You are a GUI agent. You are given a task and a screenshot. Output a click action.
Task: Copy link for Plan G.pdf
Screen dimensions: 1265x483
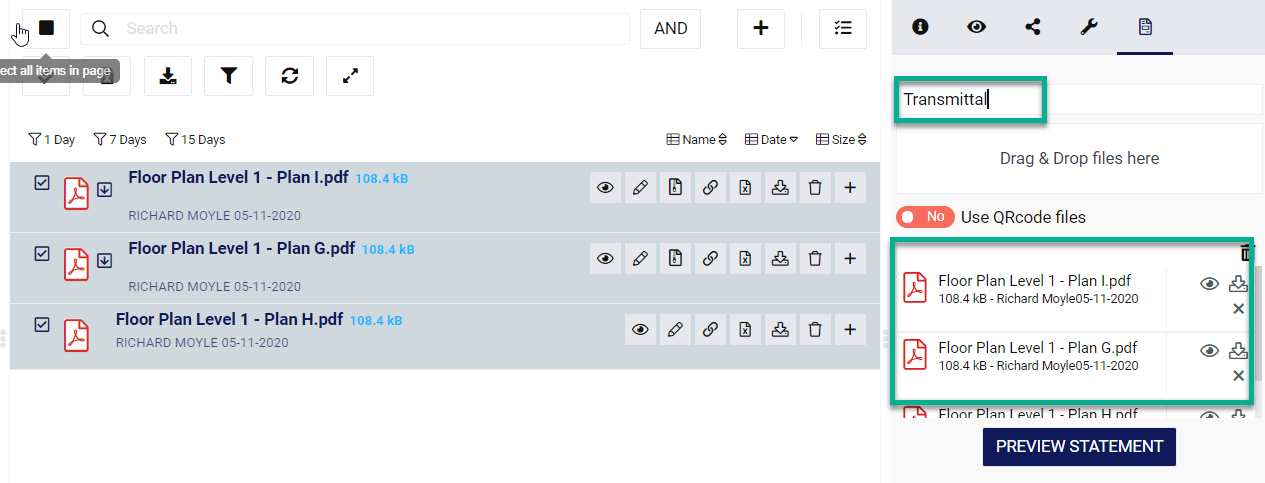tap(710, 258)
